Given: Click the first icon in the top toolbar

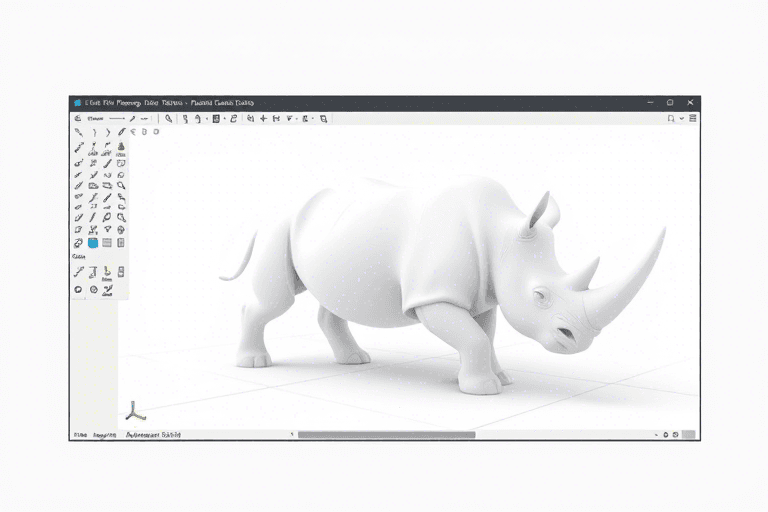Looking at the screenshot, I should pos(78,118).
